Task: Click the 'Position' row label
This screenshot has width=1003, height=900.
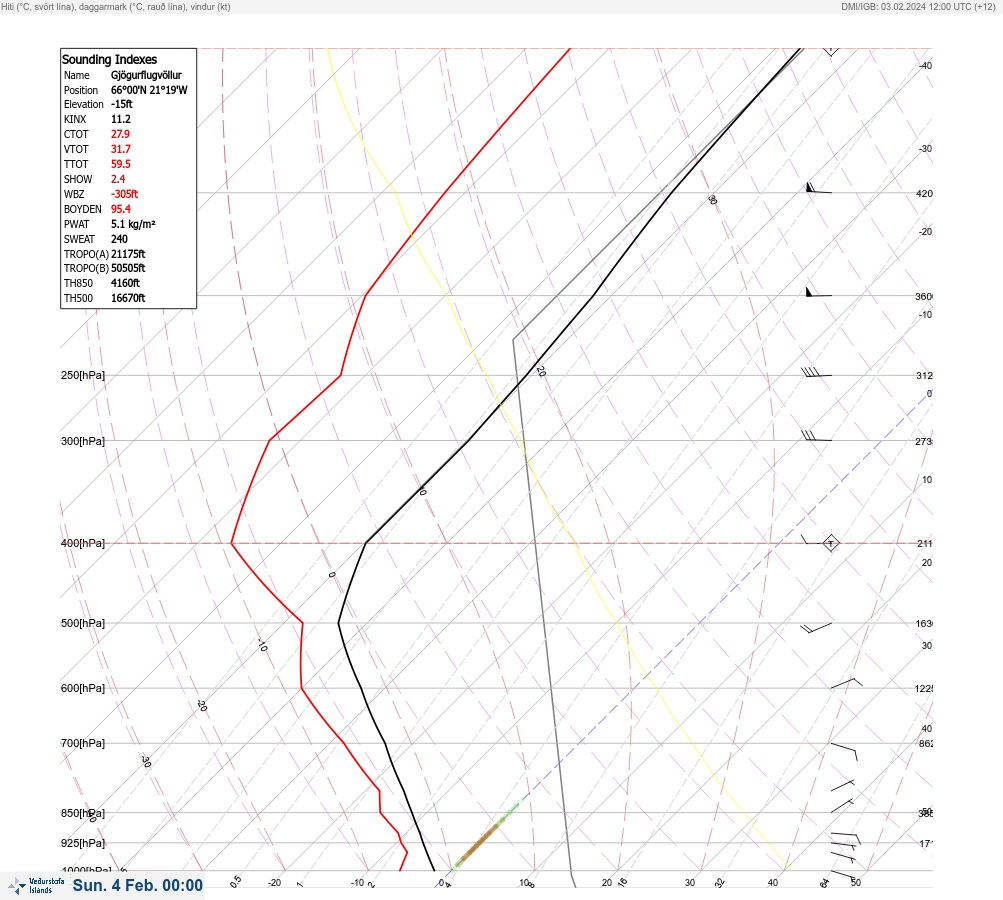Action: [x=81, y=90]
